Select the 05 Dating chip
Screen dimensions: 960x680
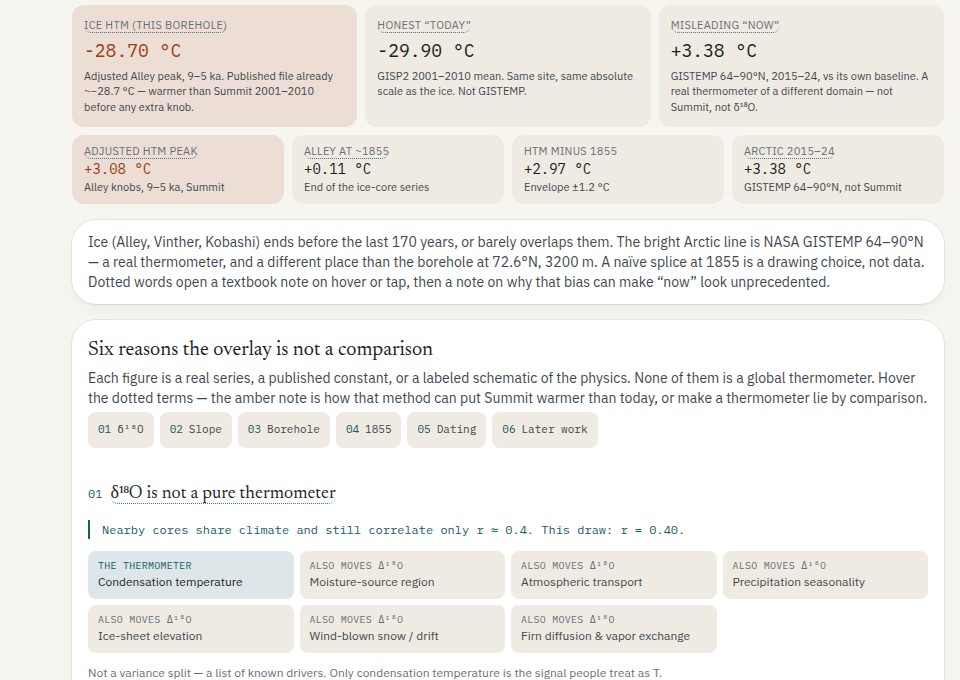pos(446,430)
